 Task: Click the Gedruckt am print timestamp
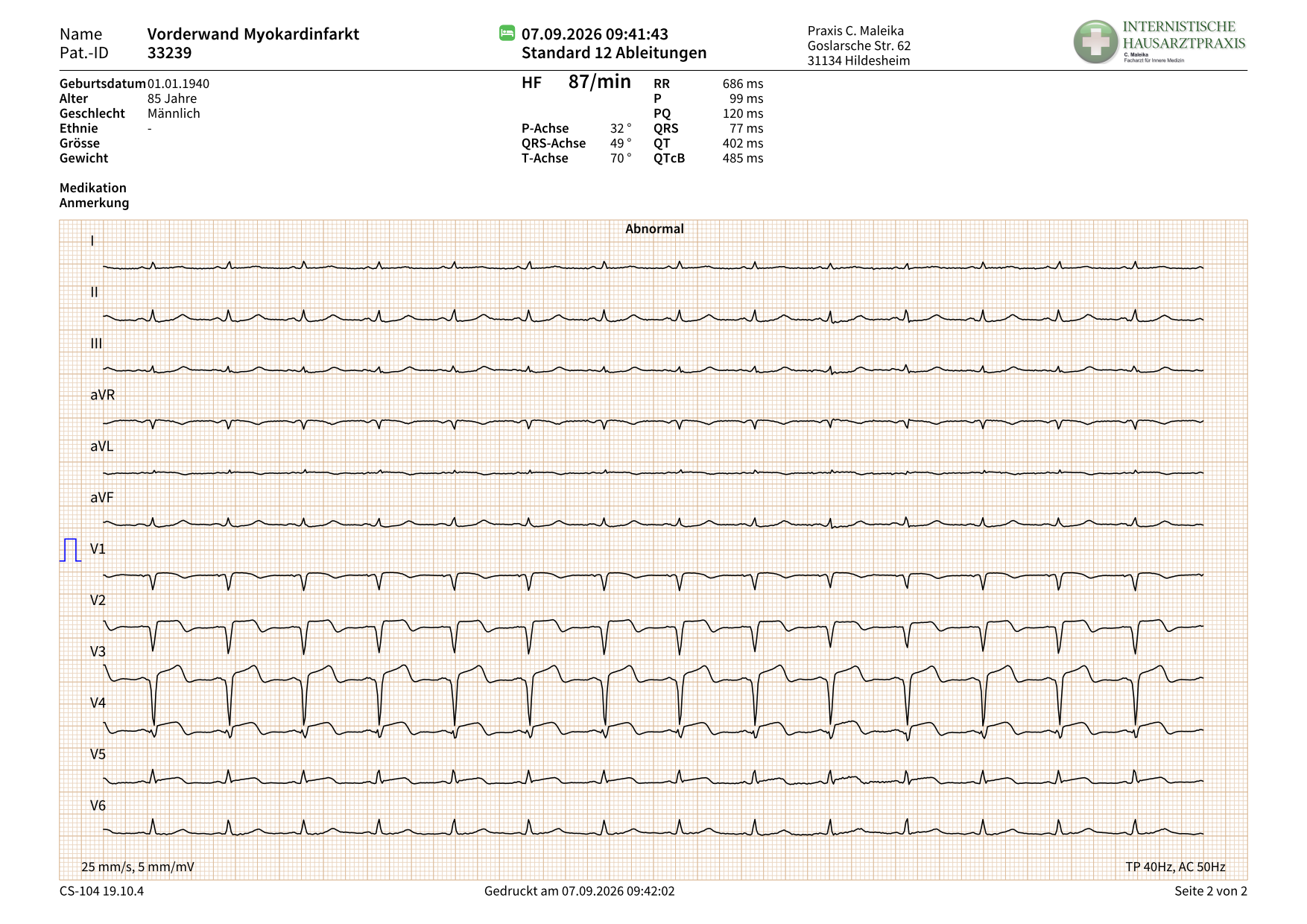click(x=580, y=891)
